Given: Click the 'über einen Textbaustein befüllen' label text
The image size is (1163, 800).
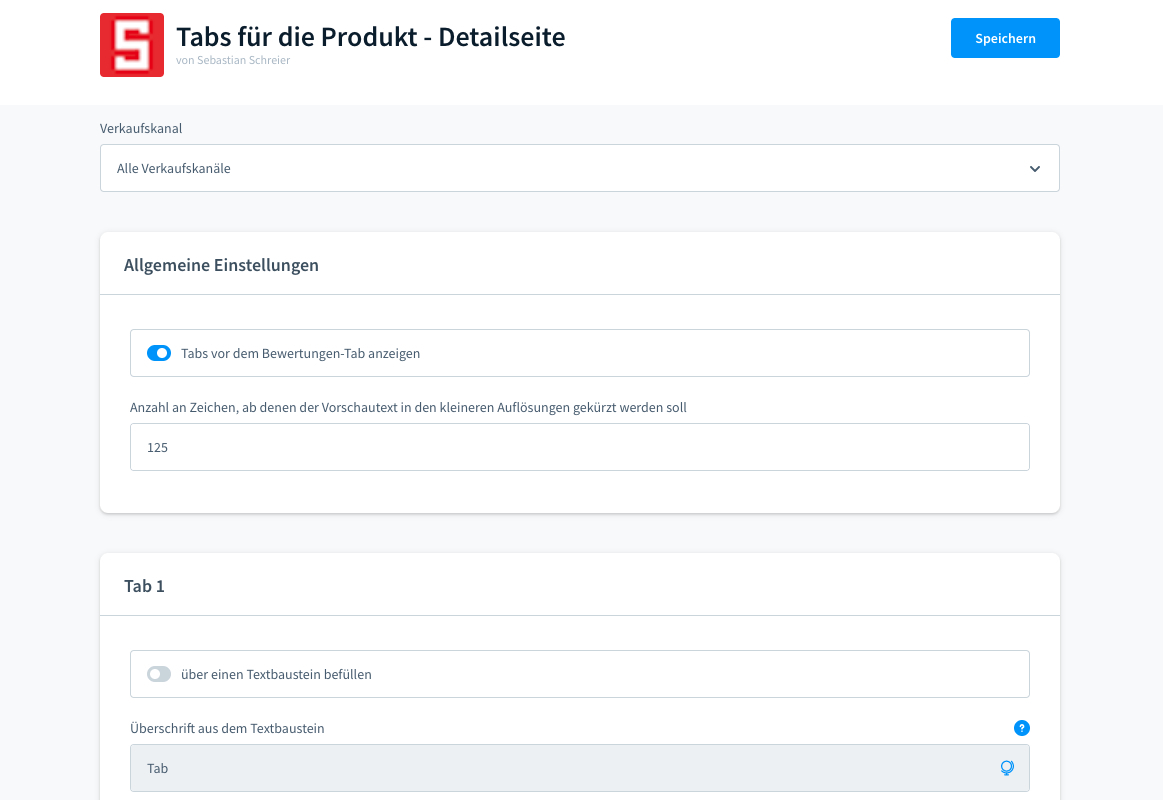Looking at the screenshot, I should click(x=276, y=674).
